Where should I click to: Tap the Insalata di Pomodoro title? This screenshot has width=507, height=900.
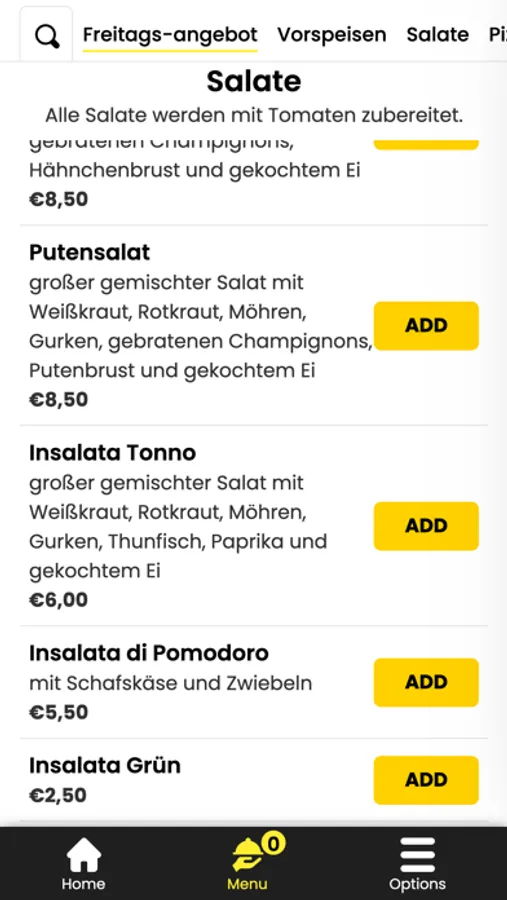tap(149, 653)
